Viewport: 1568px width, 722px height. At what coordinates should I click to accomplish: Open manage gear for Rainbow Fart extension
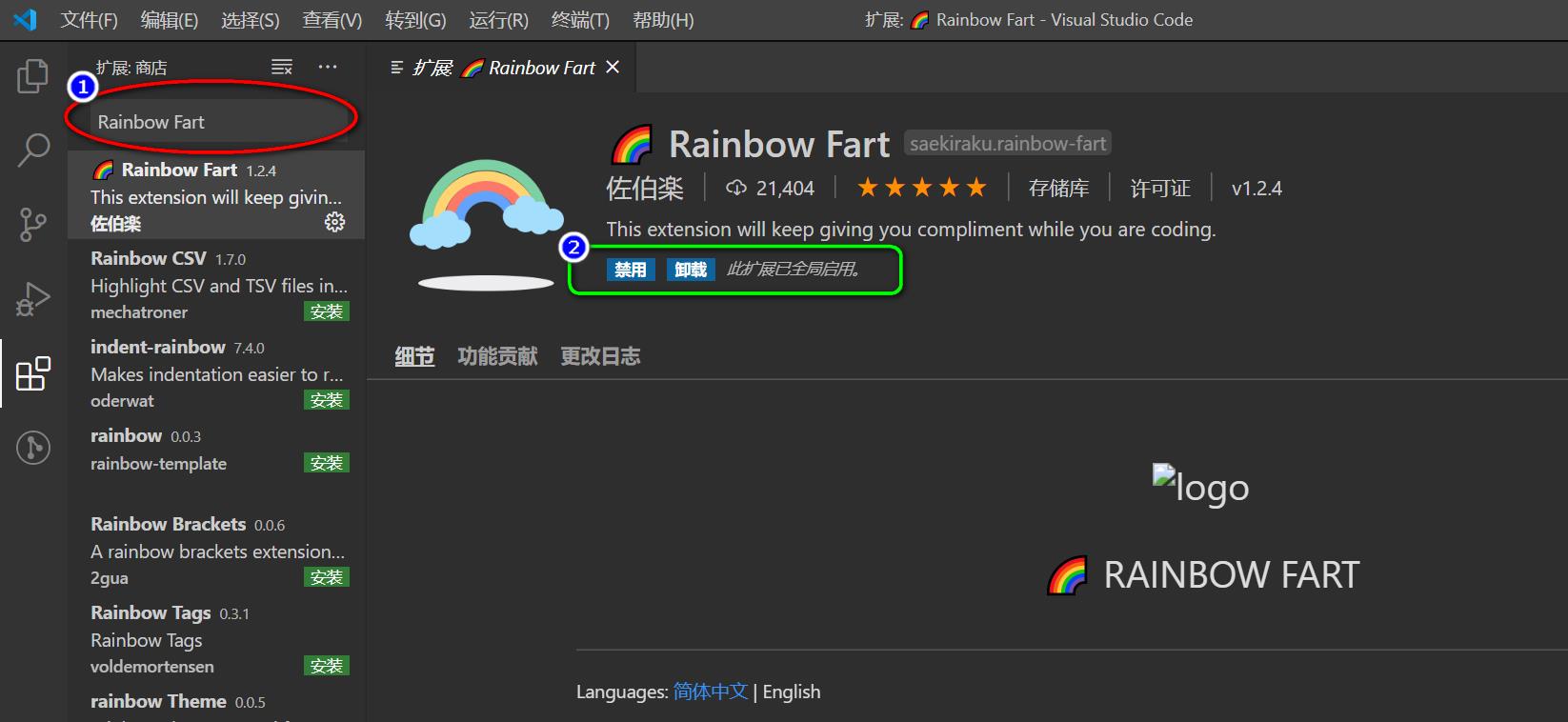tap(335, 222)
